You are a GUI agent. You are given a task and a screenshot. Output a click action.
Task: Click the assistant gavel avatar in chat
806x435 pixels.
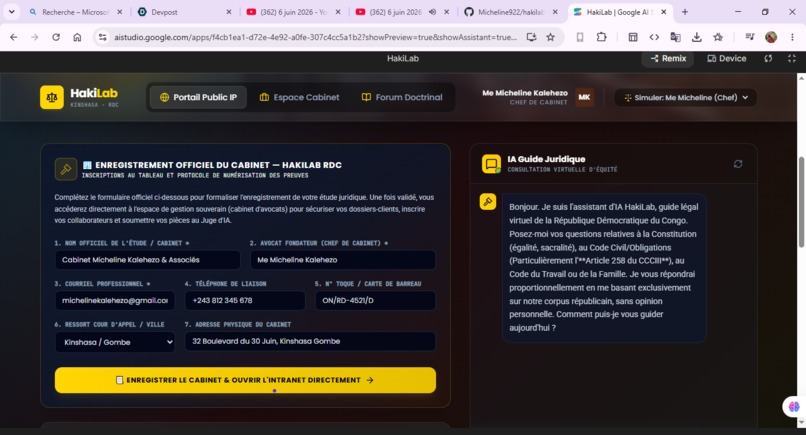[488, 202]
